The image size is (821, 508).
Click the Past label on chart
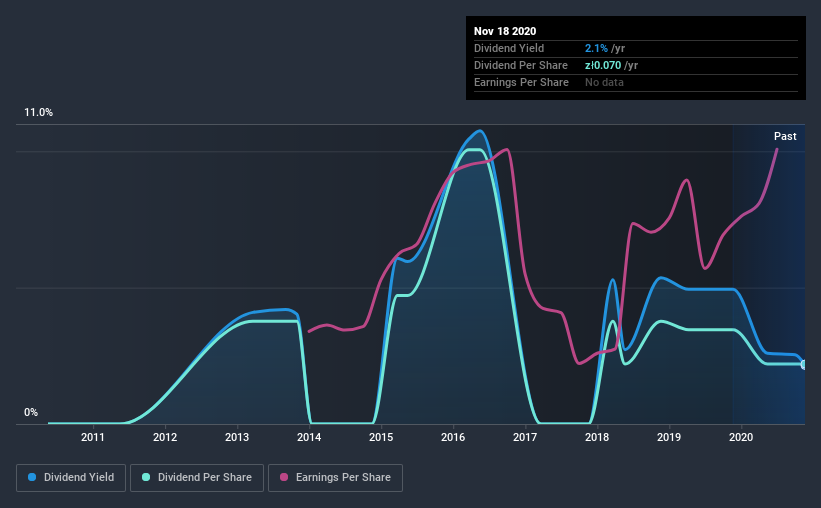tap(785, 137)
